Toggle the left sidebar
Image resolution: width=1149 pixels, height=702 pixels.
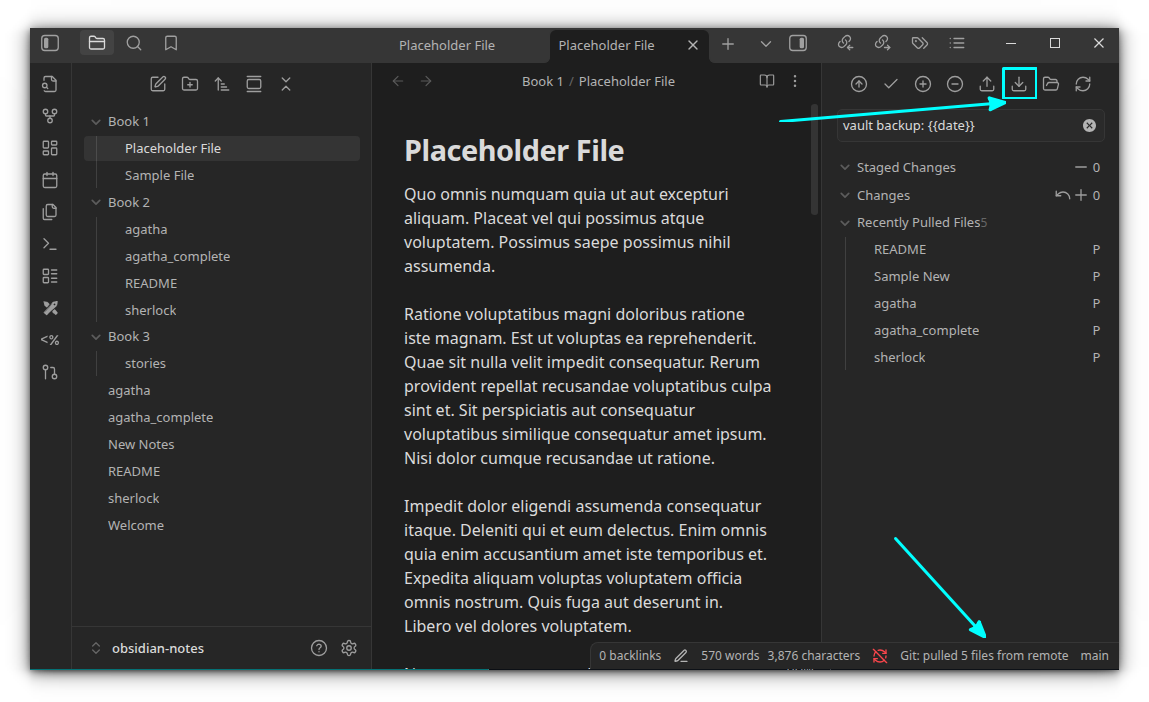(x=50, y=43)
